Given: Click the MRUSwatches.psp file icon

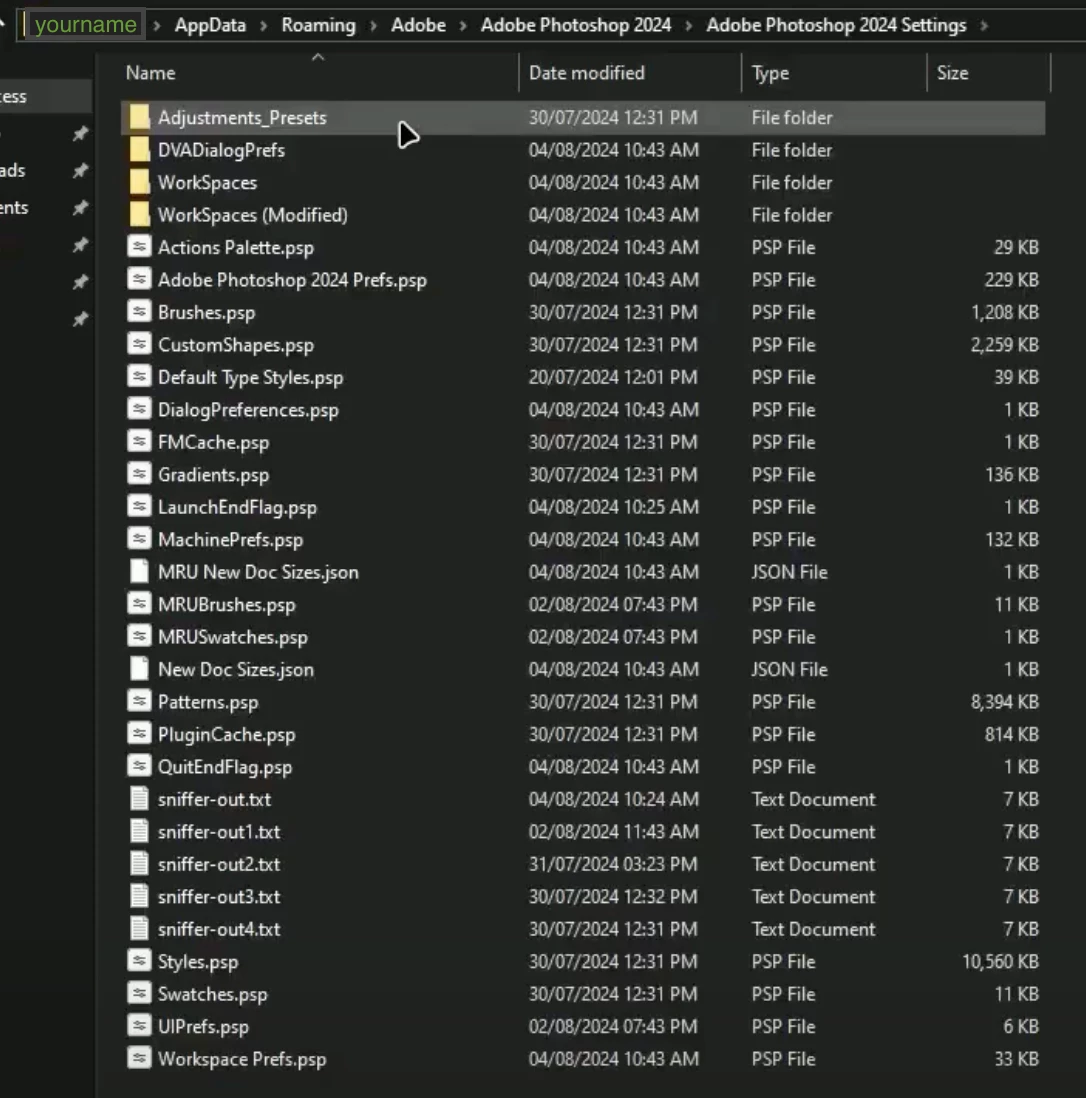Looking at the screenshot, I should tap(139, 636).
